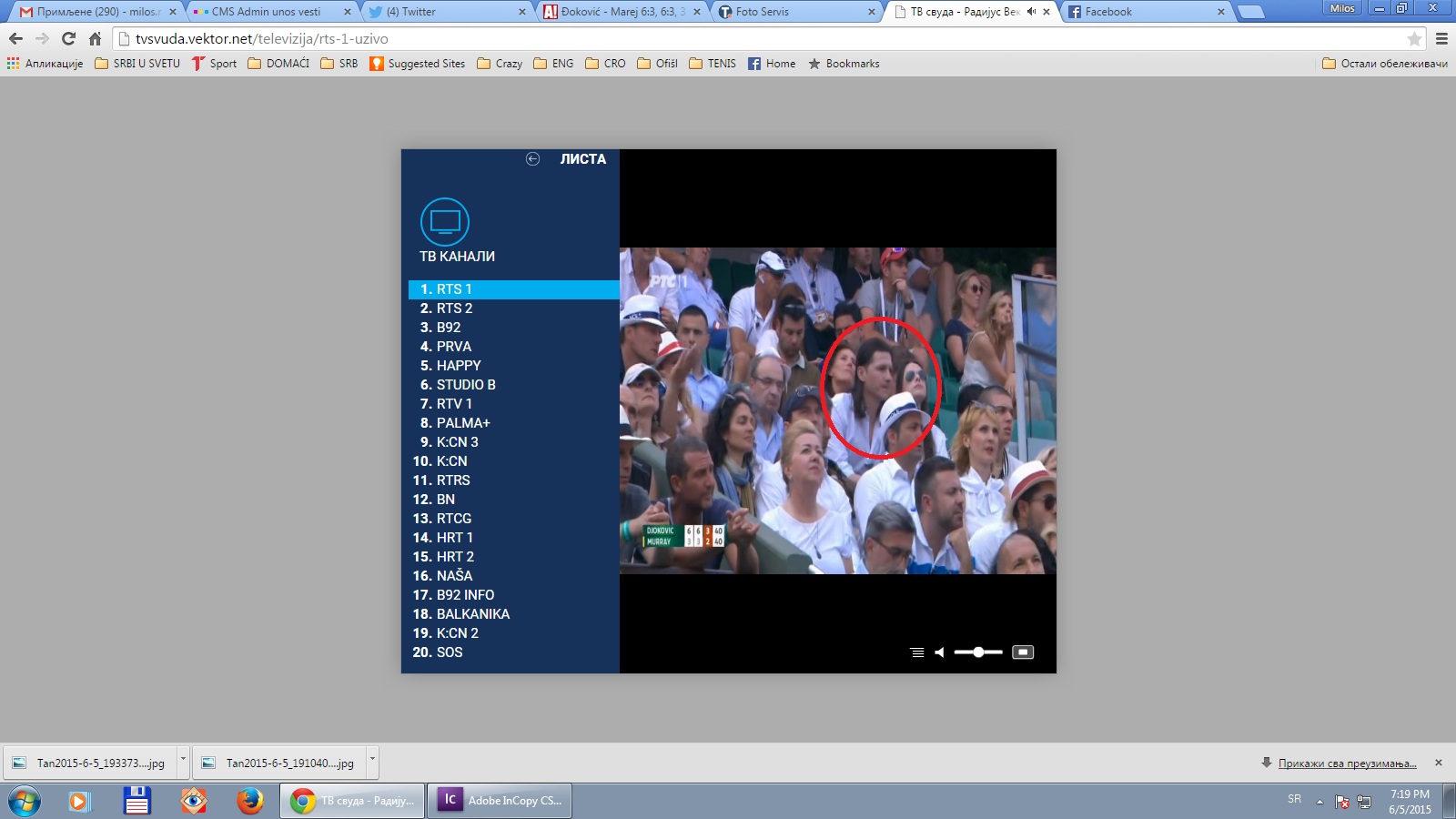
Task: Go to the browser home page icon
Action: coord(95,39)
